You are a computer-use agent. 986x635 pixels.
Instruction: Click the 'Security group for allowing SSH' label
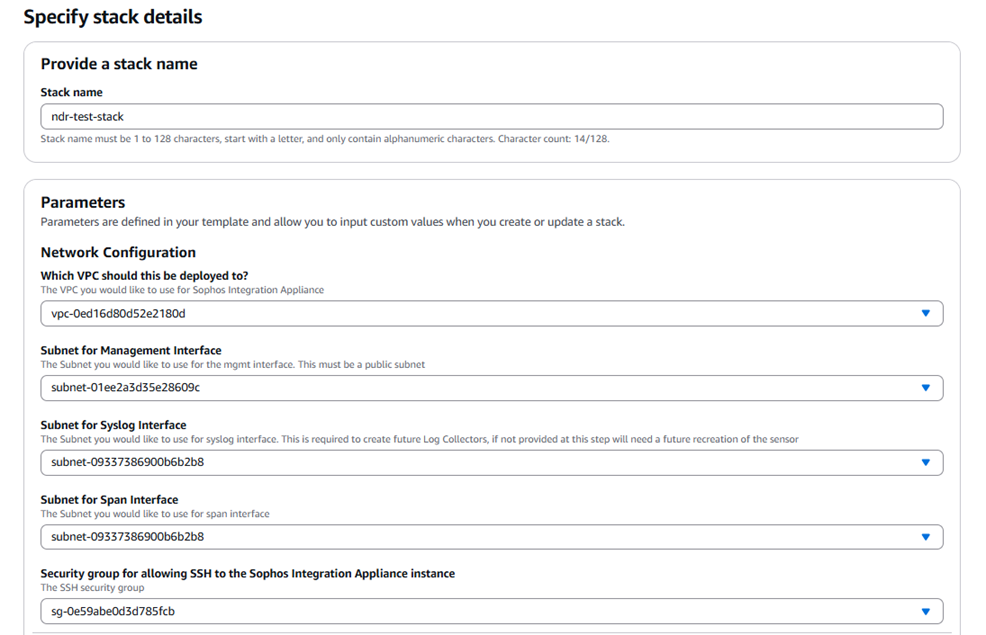(x=247, y=574)
